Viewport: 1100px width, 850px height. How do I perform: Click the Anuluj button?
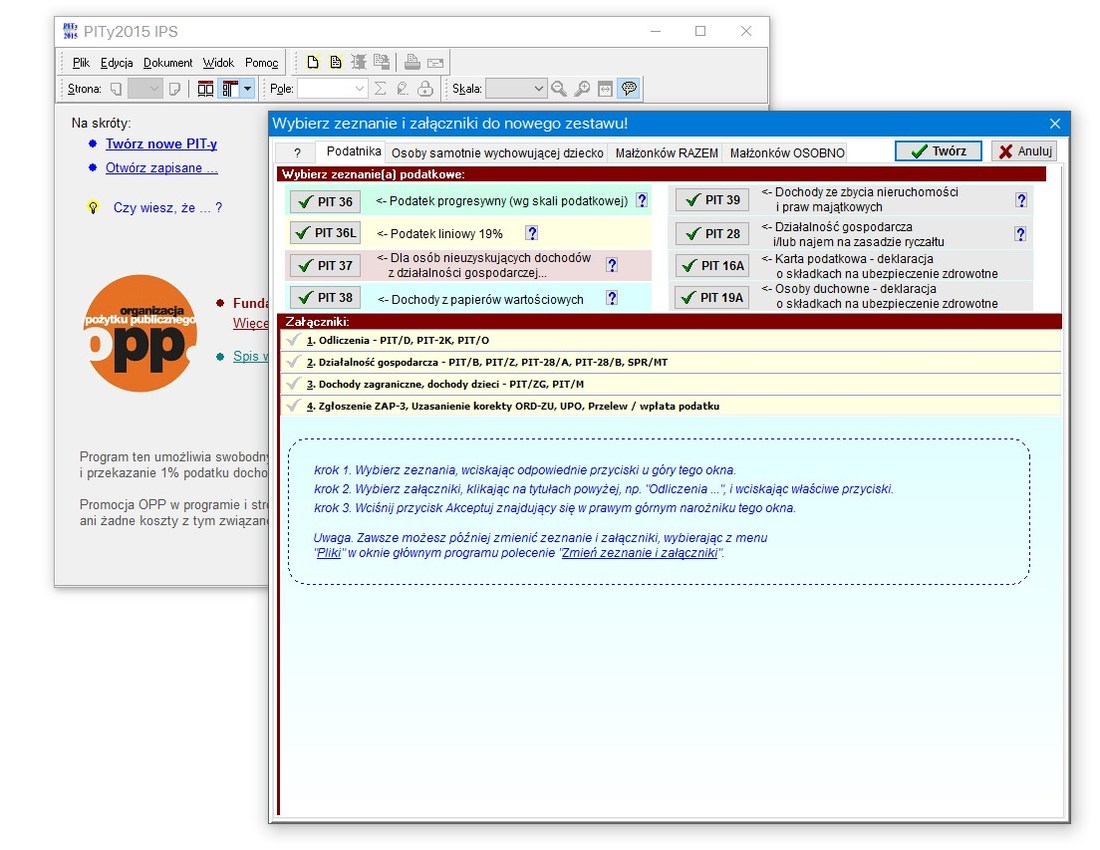coord(1024,151)
